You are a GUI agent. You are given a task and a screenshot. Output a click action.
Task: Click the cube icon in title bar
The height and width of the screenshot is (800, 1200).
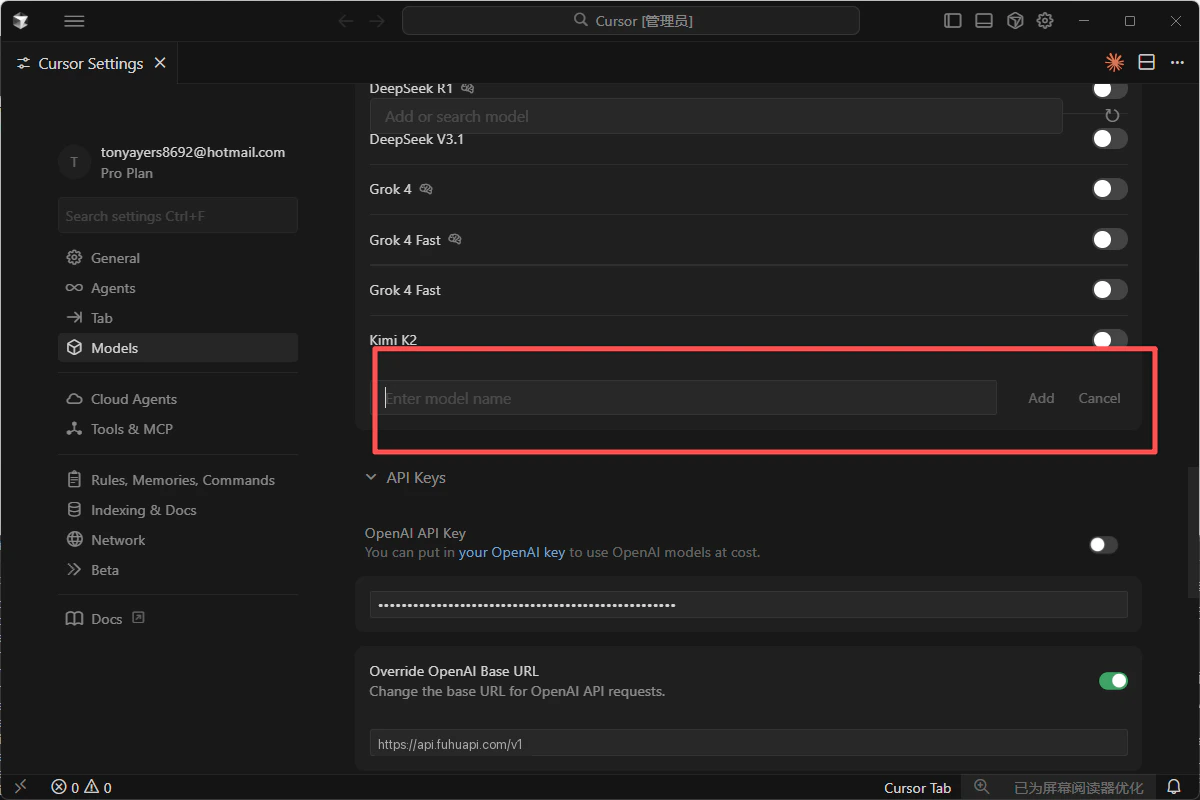click(x=1015, y=21)
